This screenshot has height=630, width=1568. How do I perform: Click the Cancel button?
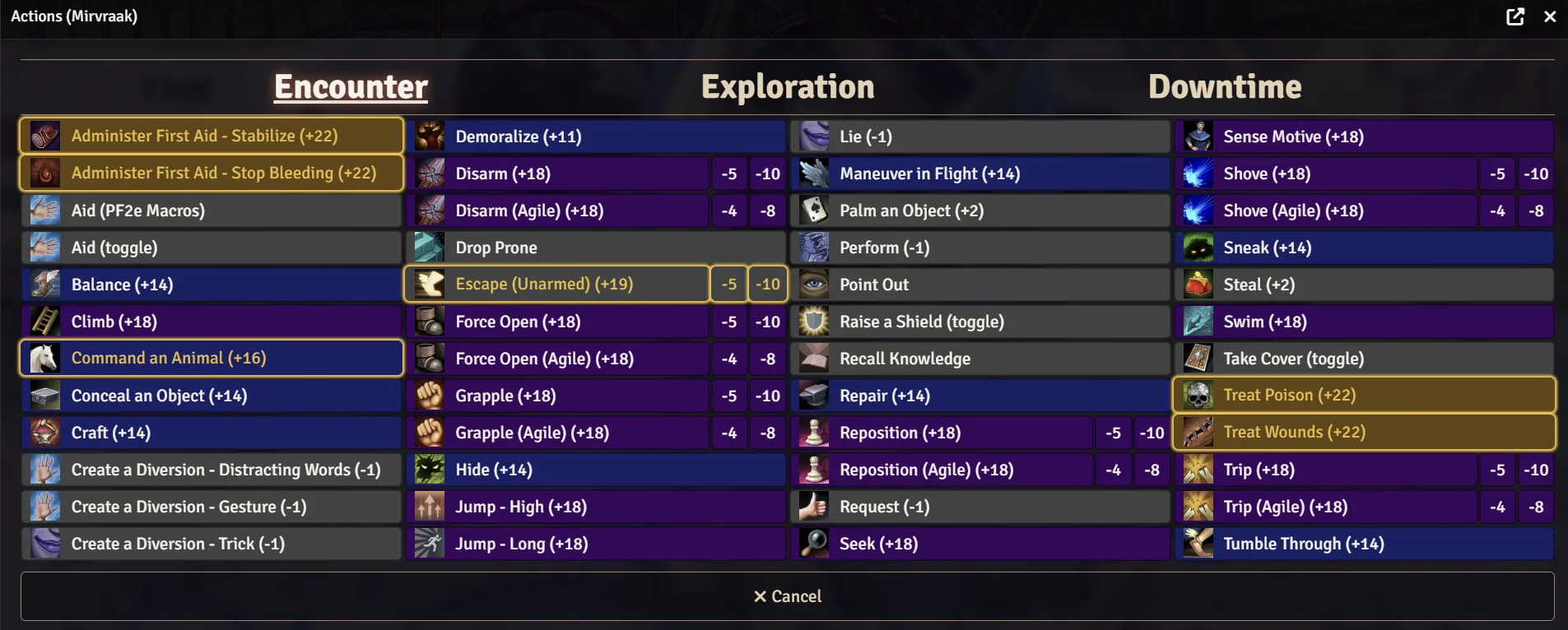788,596
